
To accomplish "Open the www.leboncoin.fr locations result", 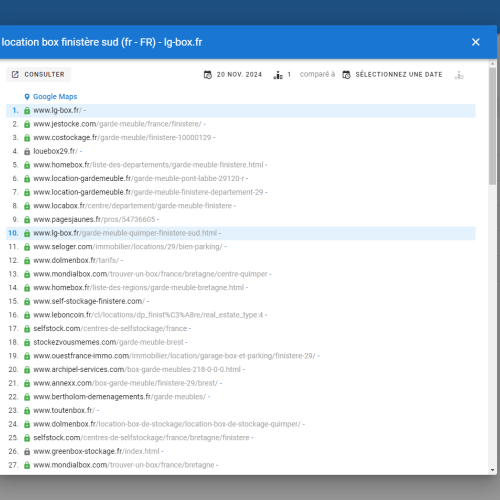I will pyautogui.click(x=148, y=315).
